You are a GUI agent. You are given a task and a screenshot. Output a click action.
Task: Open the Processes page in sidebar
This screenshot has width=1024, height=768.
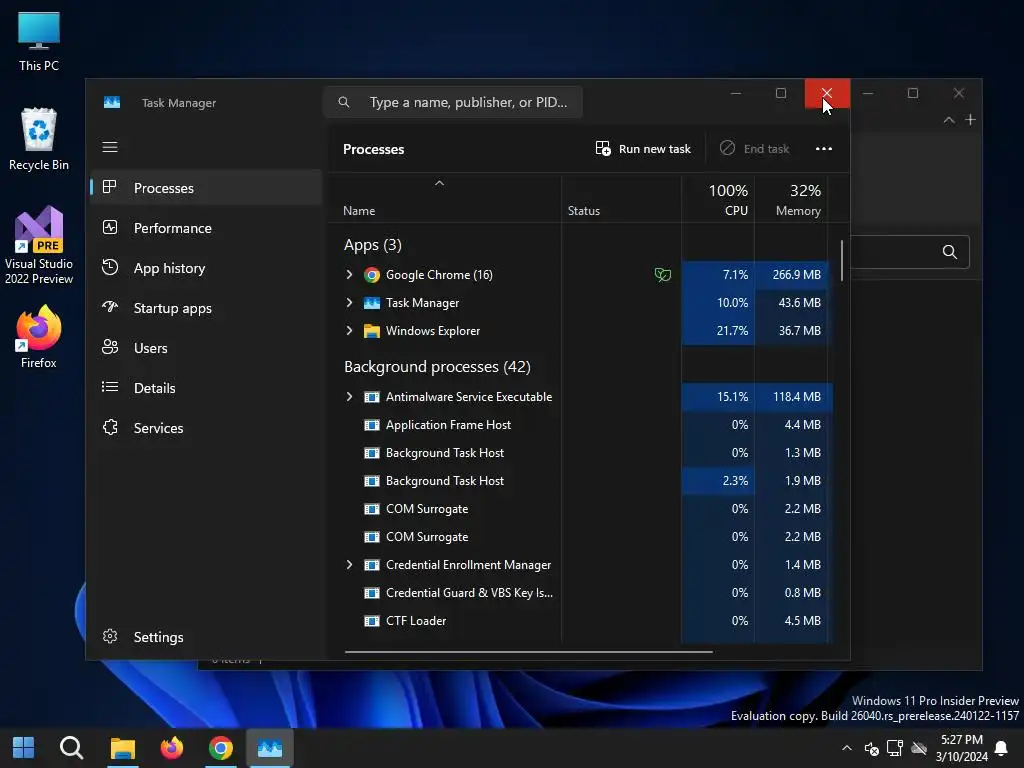[x=206, y=188]
